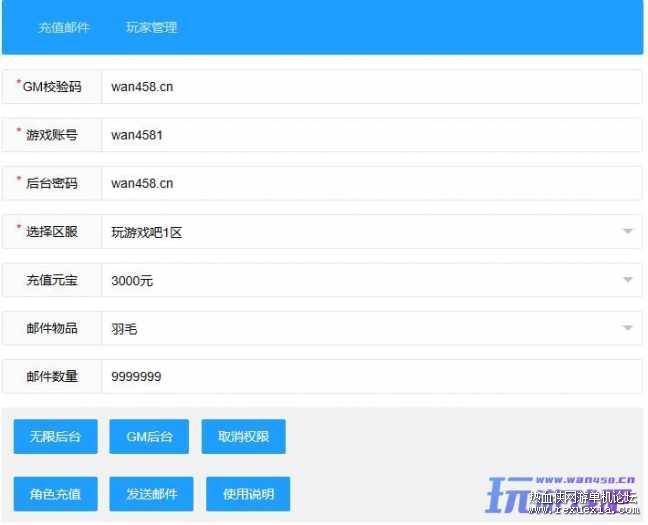Open the 邮件物品 dropdown showing 羽毛
648x525 pixels.
click(x=360, y=328)
